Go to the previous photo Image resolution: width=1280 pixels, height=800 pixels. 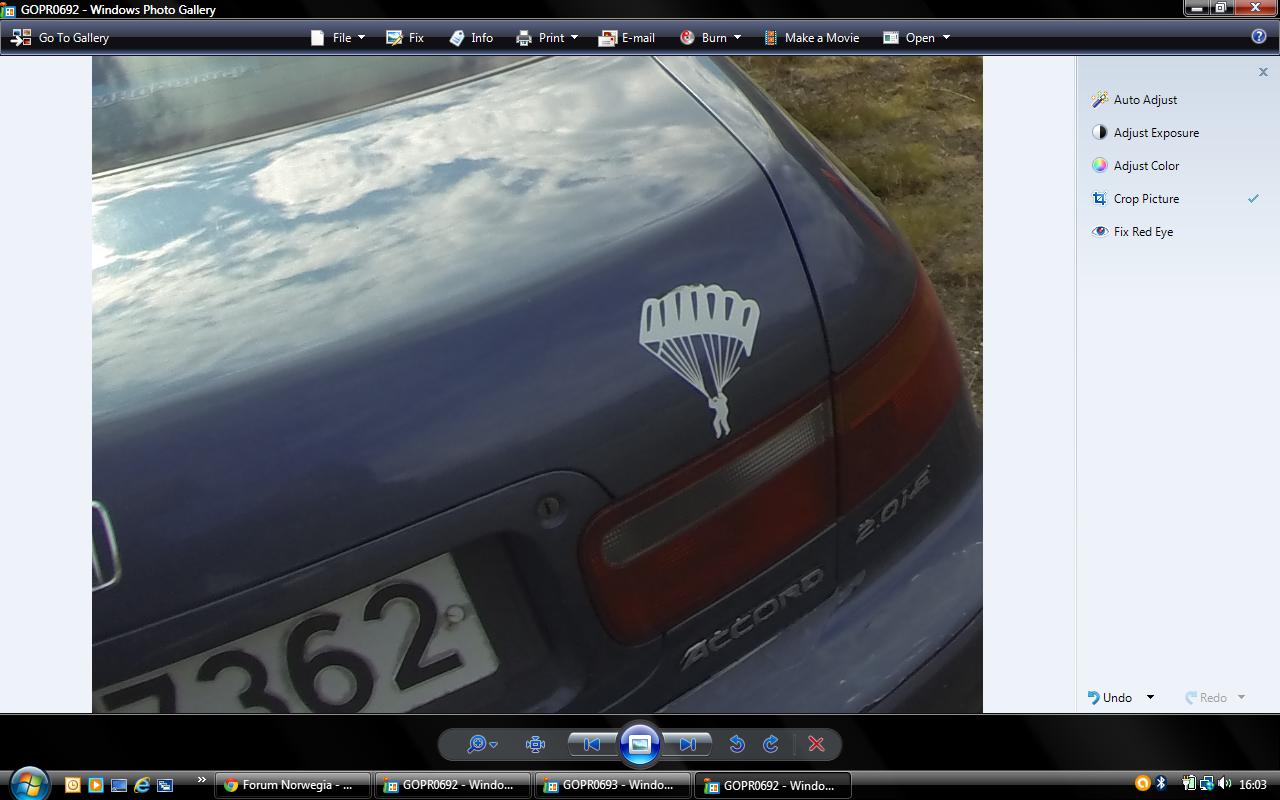(x=592, y=744)
